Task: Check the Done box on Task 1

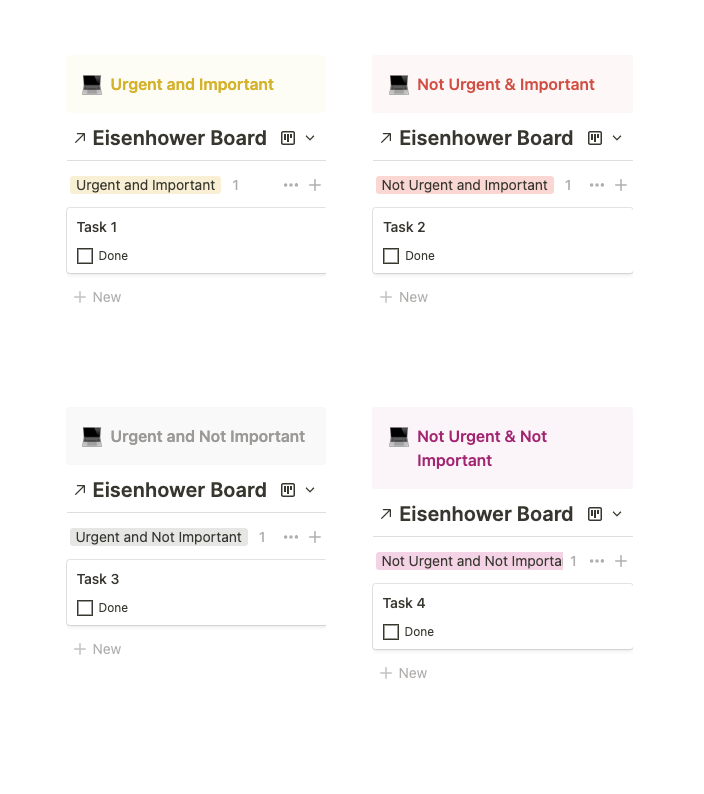Action: coord(85,256)
